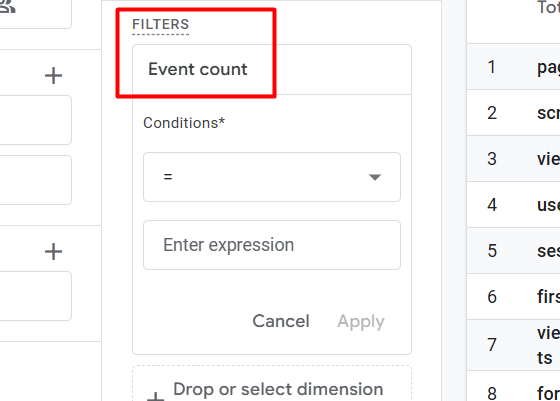This screenshot has height=401, width=560.
Task: Click the FILTERS section label
Action: tap(161, 24)
